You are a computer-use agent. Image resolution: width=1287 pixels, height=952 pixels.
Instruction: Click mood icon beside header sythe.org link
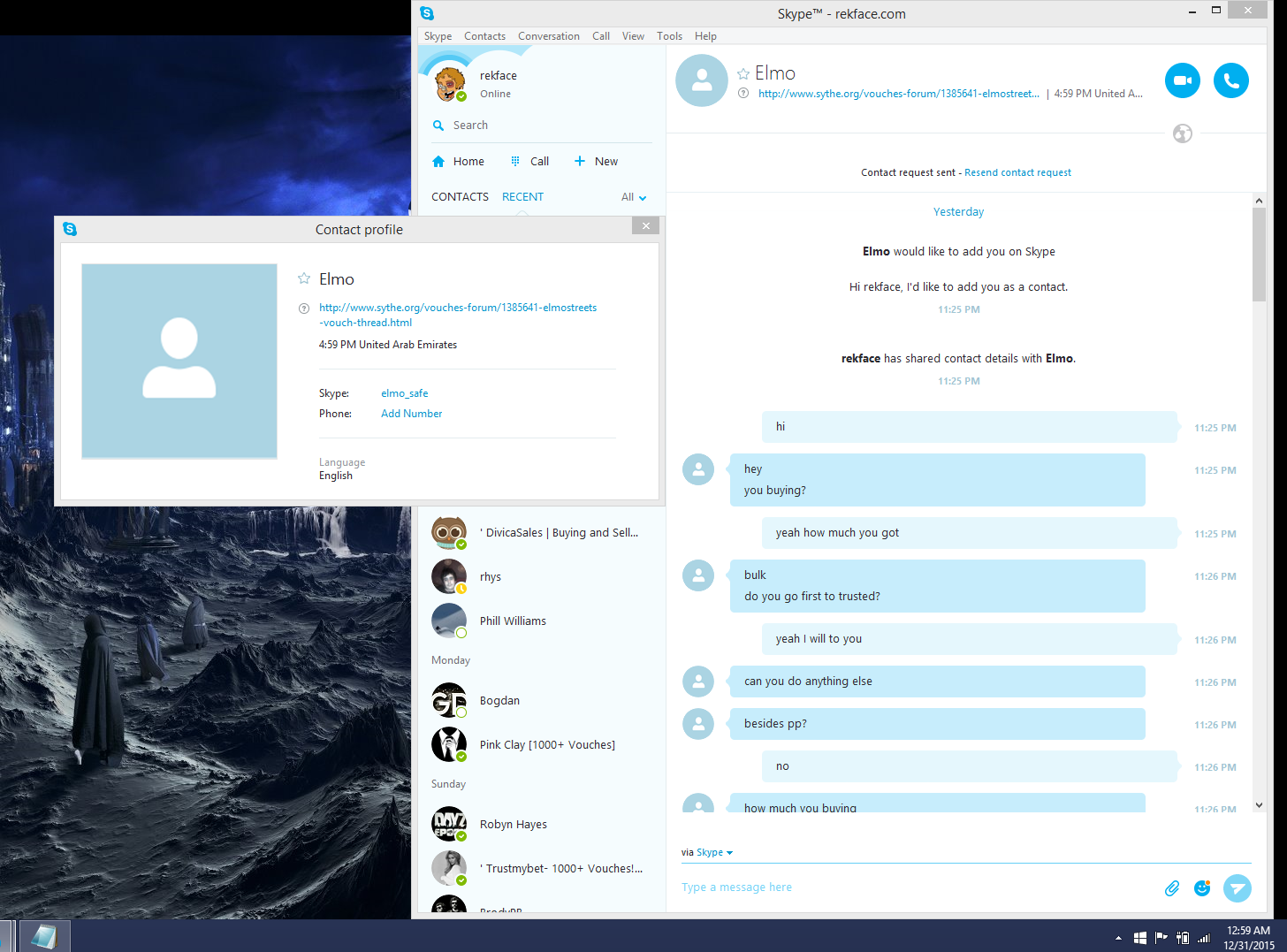[743, 93]
